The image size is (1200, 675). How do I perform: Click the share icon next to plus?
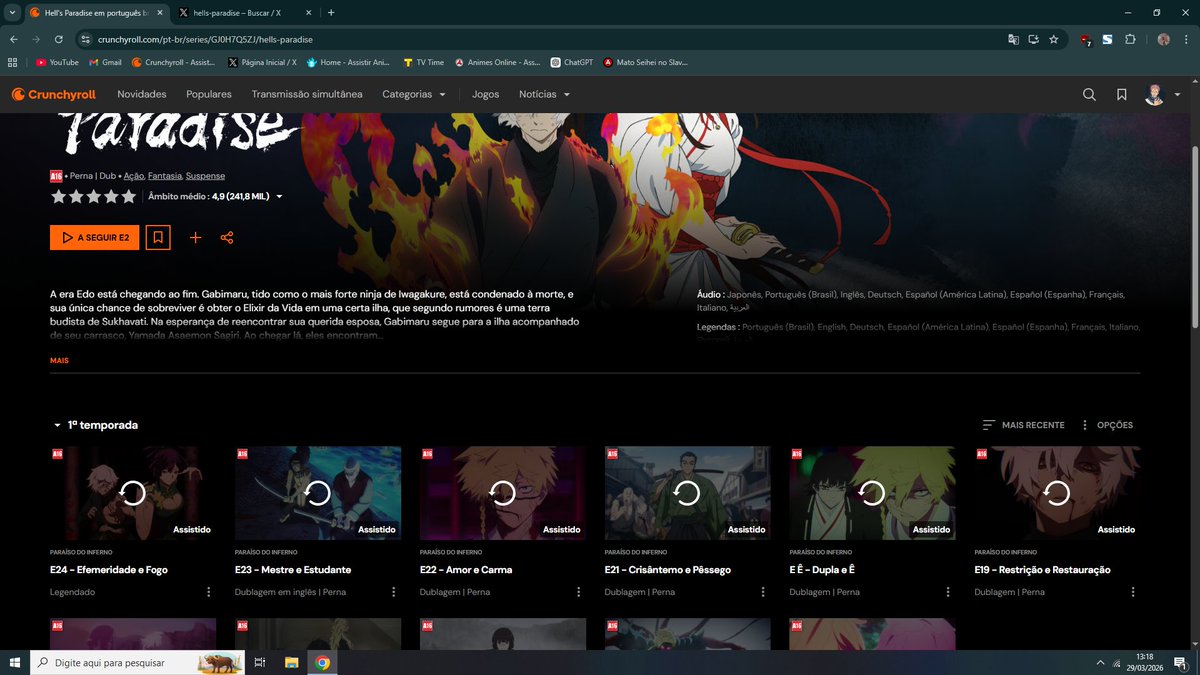(227, 238)
